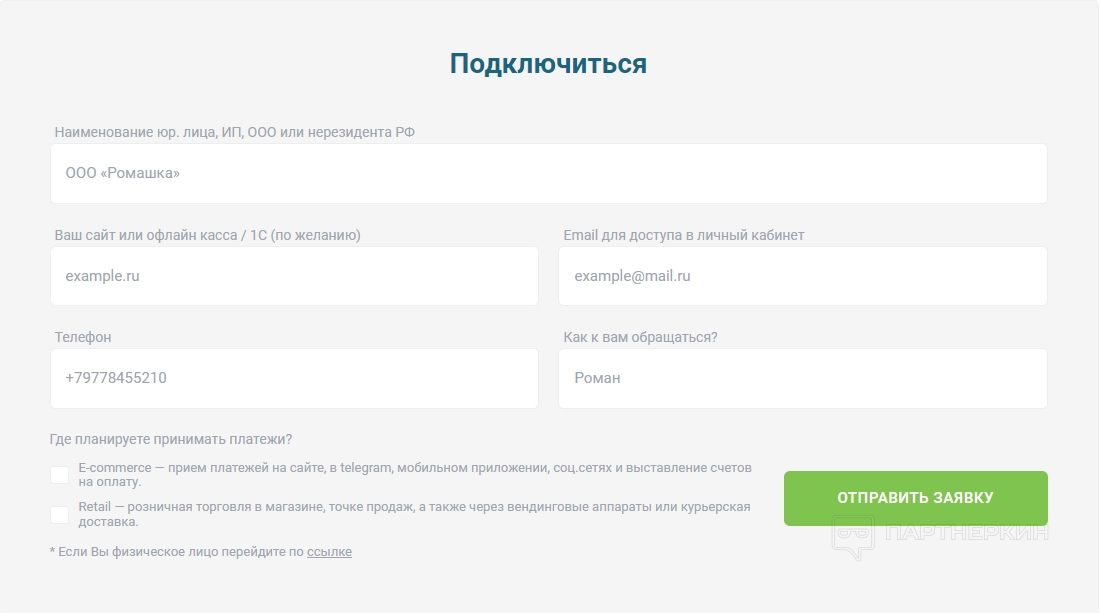
Task: Focus the website field showing example.ru
Action: coord(294,276)
